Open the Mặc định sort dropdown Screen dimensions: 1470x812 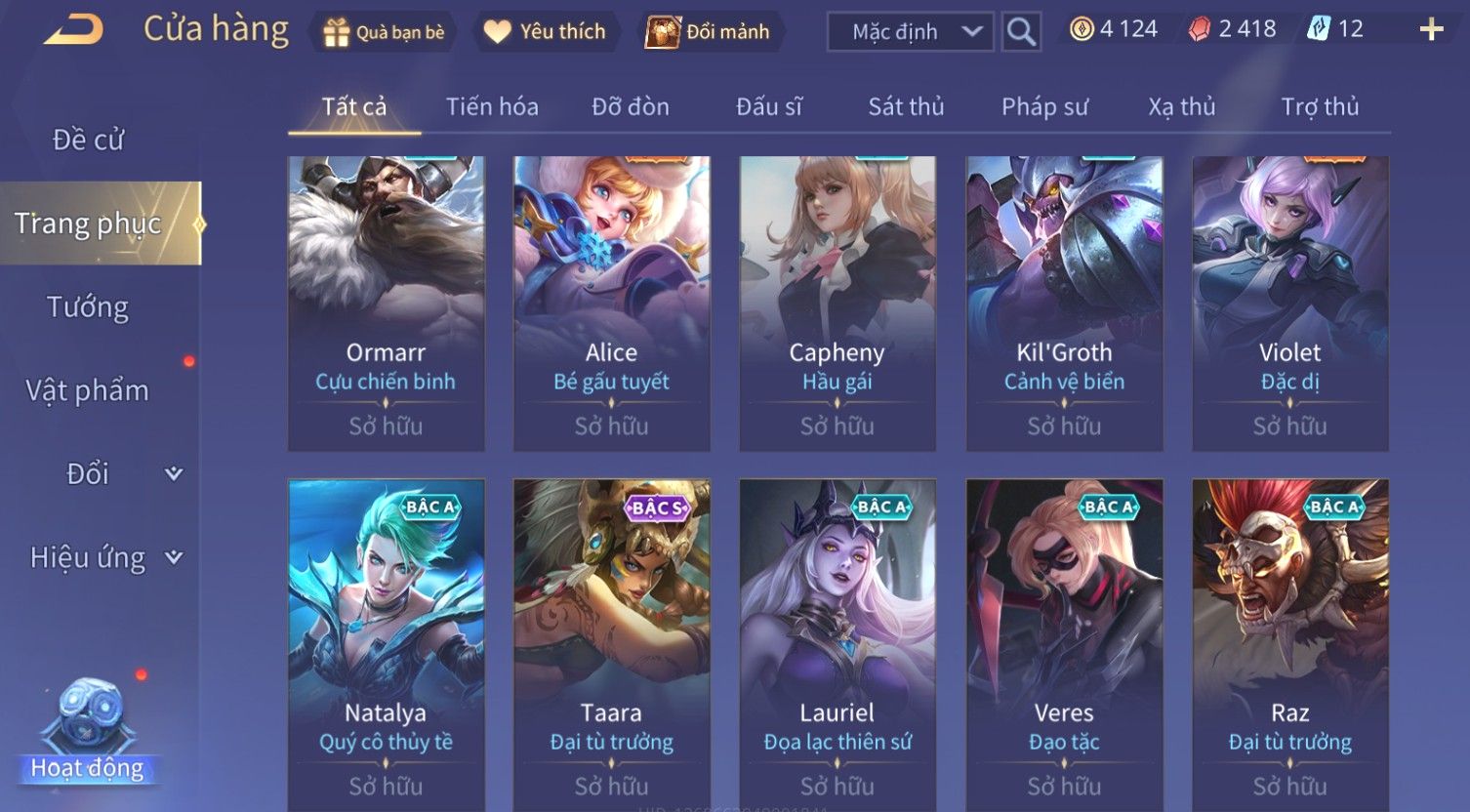911,31
